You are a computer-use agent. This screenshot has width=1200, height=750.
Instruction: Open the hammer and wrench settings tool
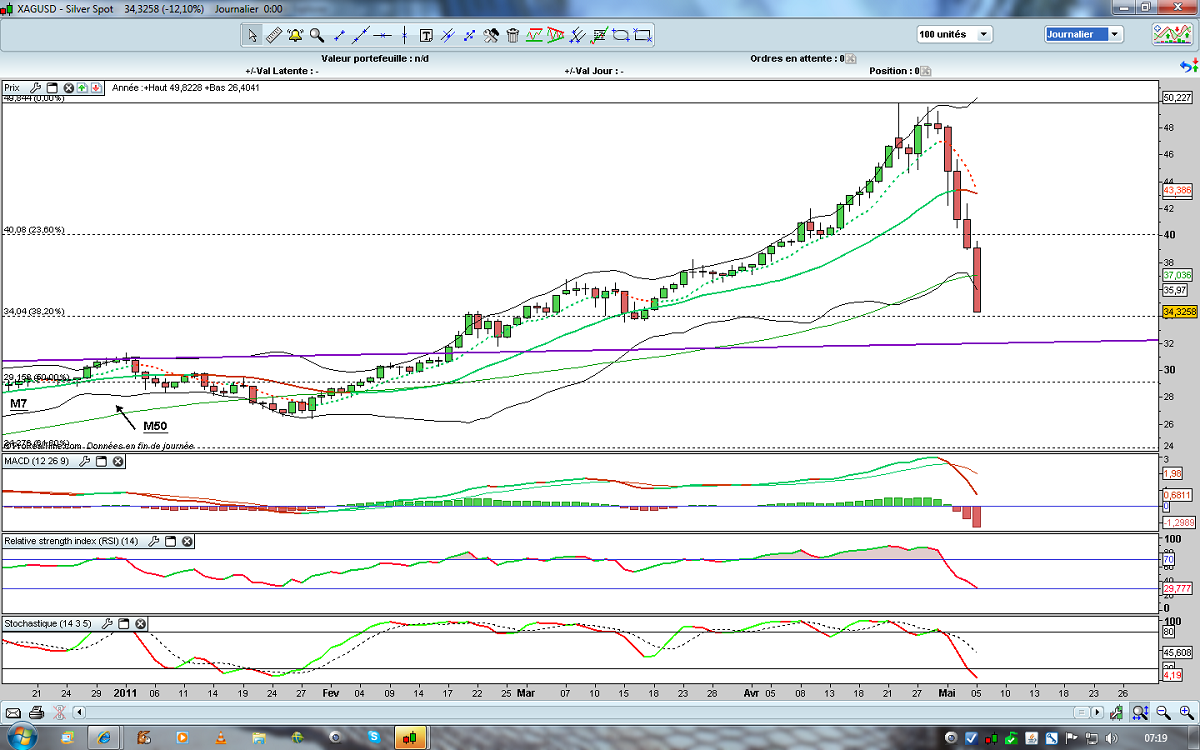click(491, 35)
